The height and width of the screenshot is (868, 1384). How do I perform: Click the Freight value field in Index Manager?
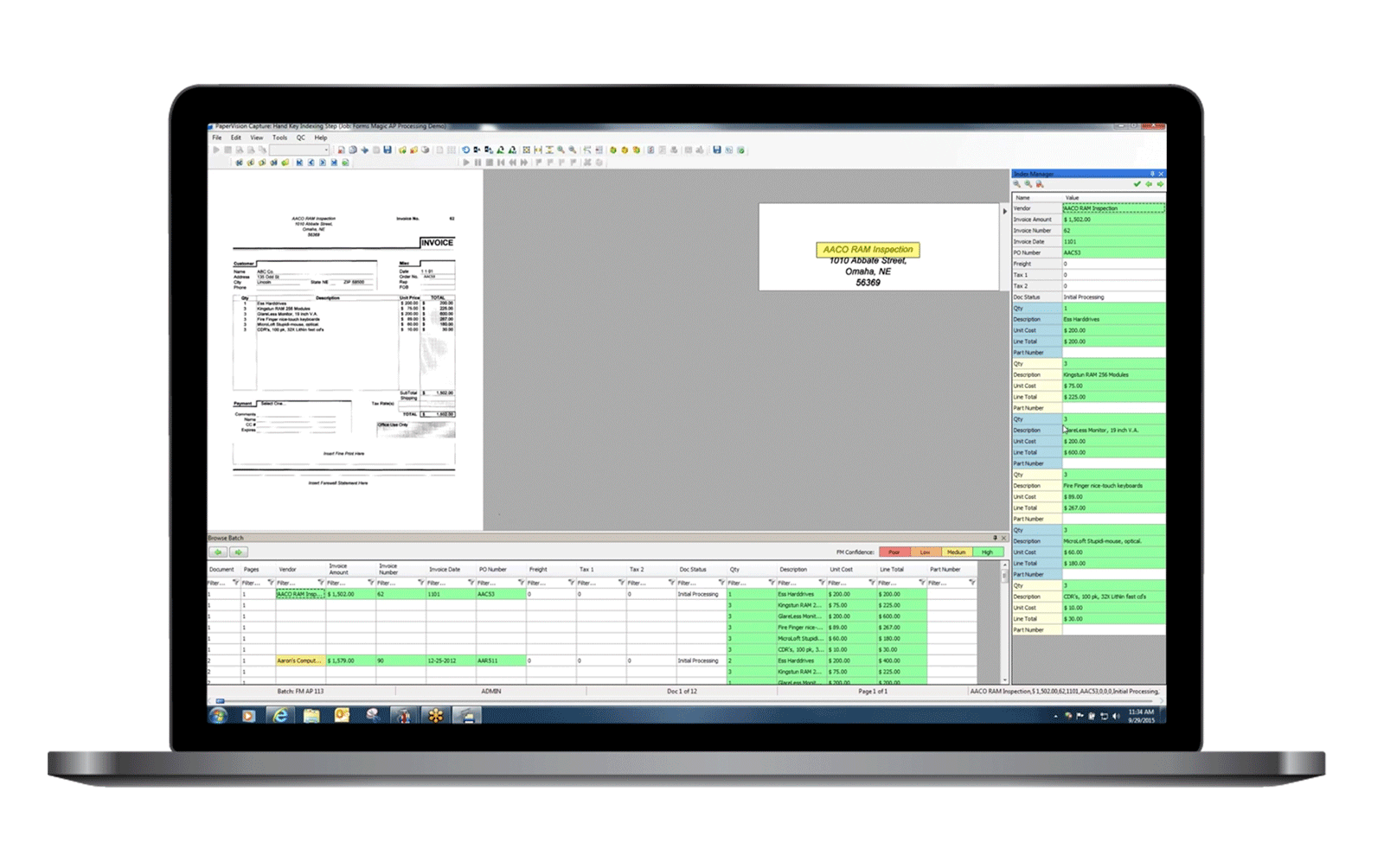pos(1112,264)
